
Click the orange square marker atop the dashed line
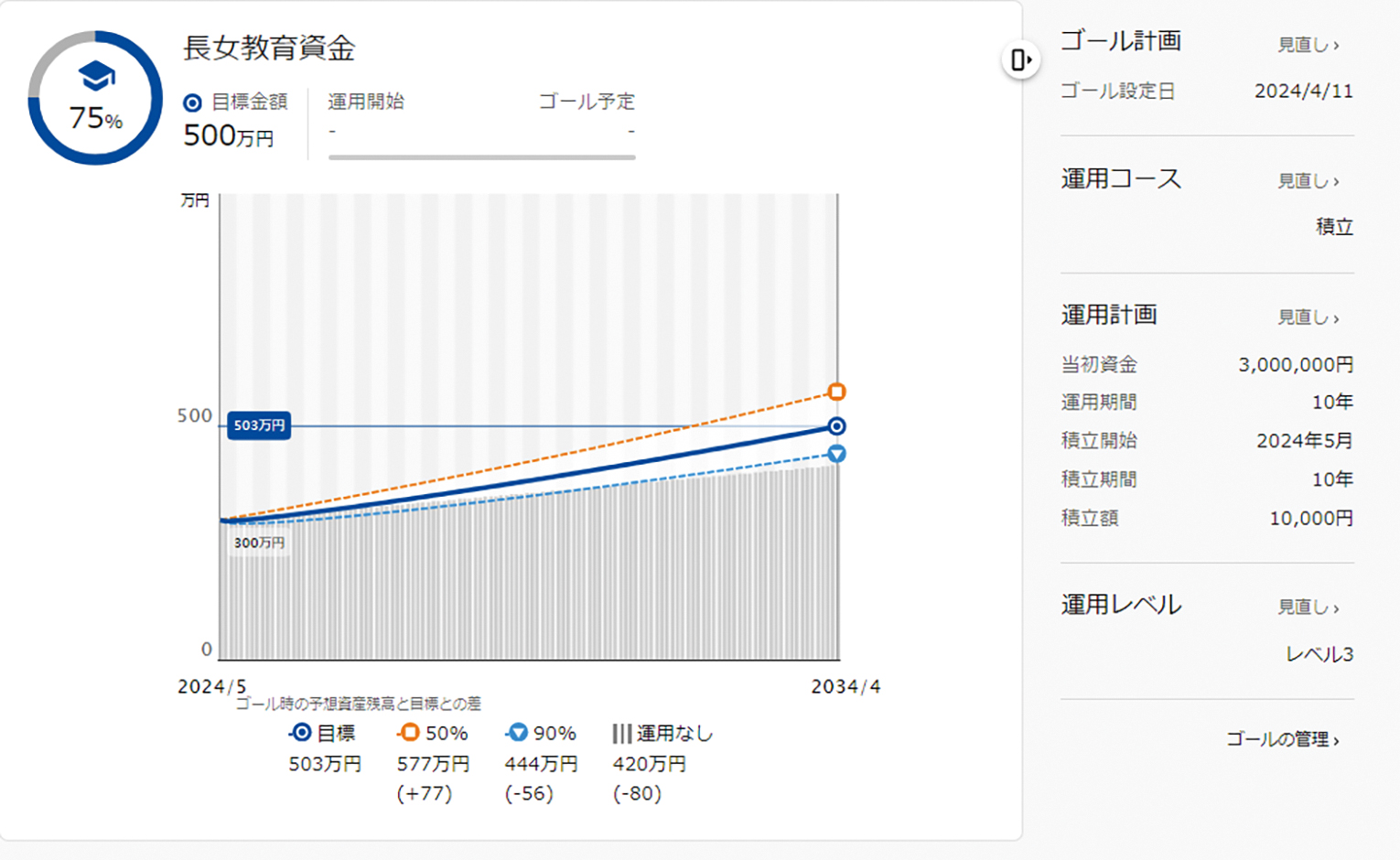pyautogui.click(x=836, y=391)
